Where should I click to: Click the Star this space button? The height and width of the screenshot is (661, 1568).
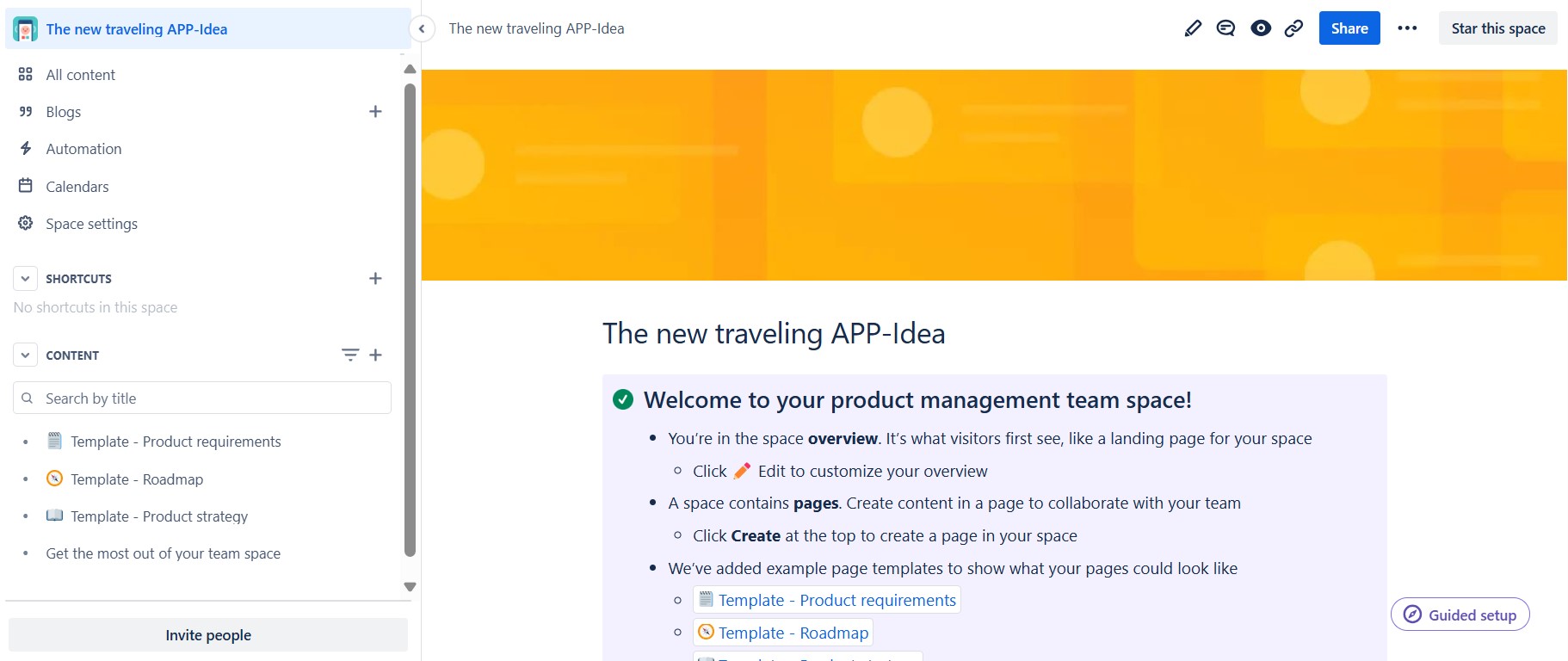point(1498,28)
